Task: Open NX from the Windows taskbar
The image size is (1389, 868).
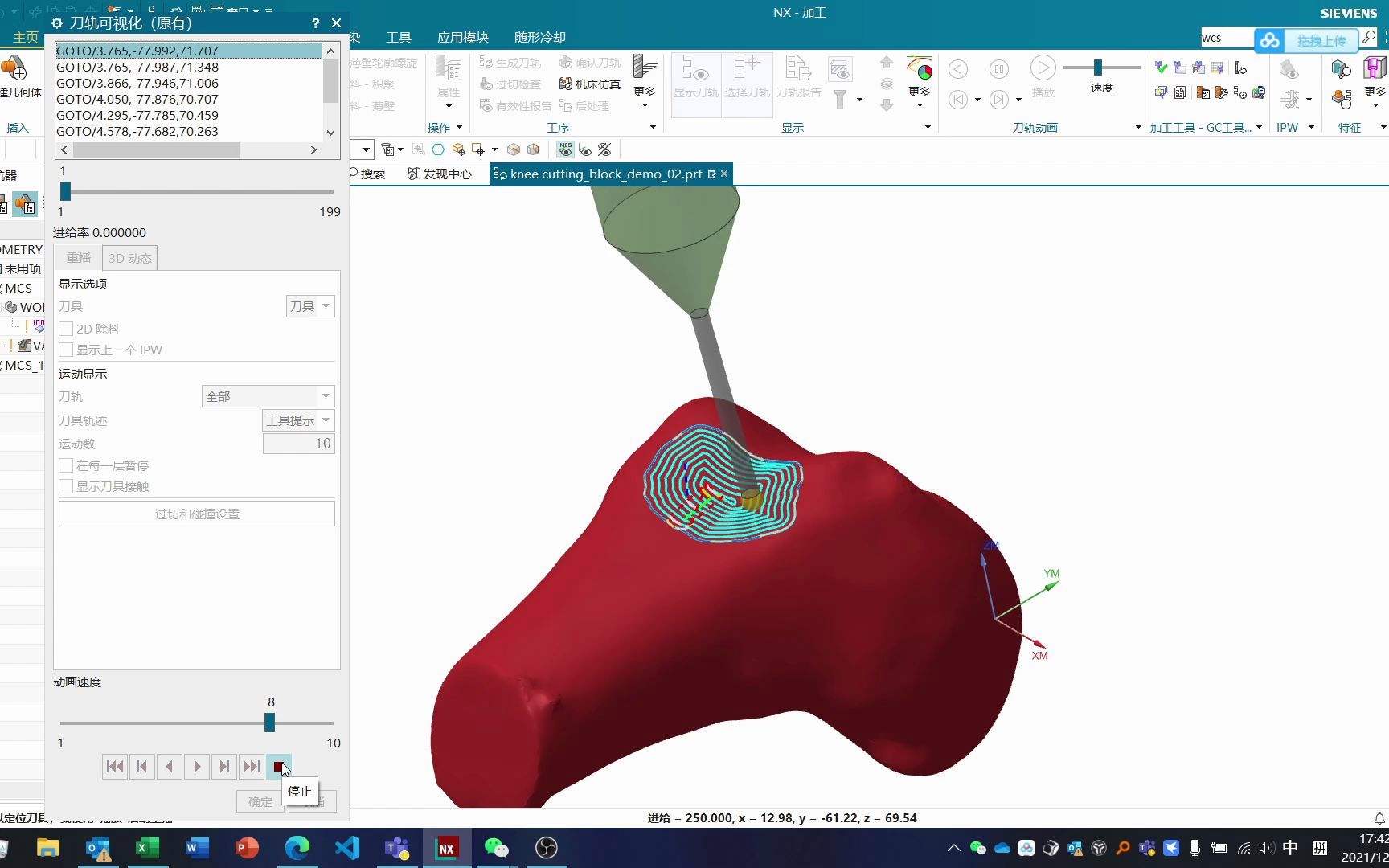Action: coord(446,848)
